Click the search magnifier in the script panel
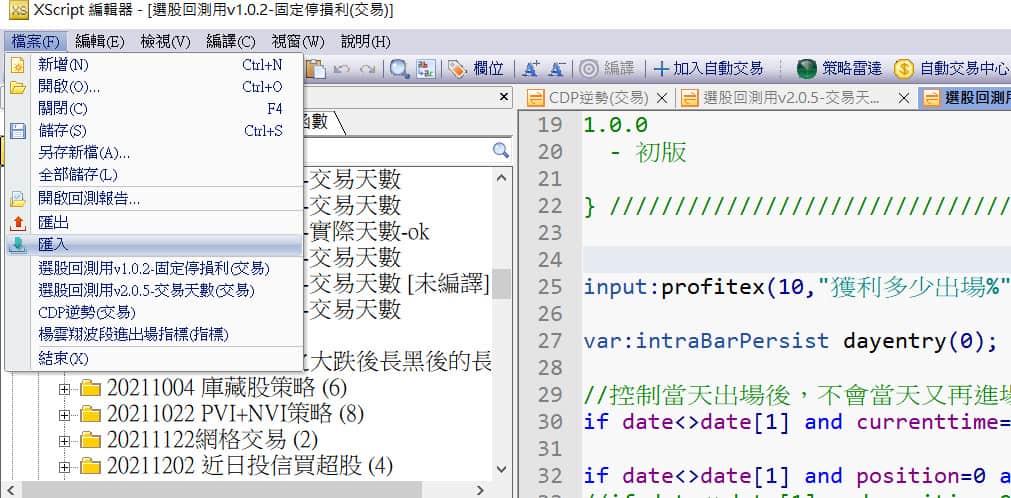The image size is (1011, 498). 501,150
